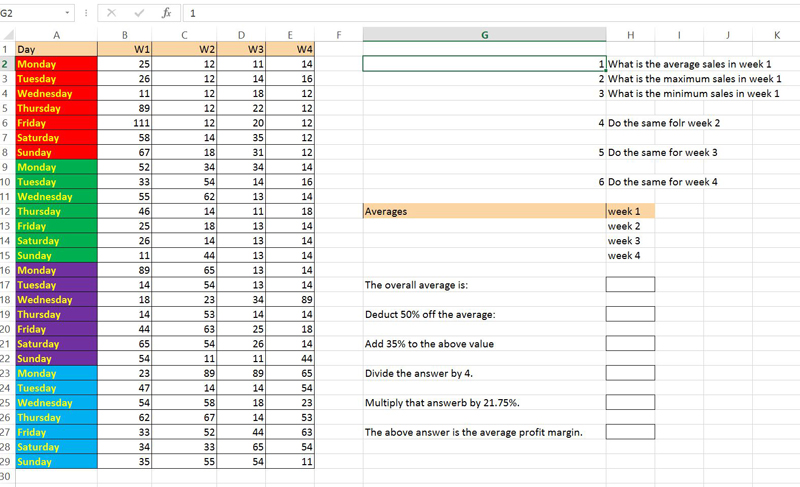
Task: Select column H header
Action: (x=631, y=35)
